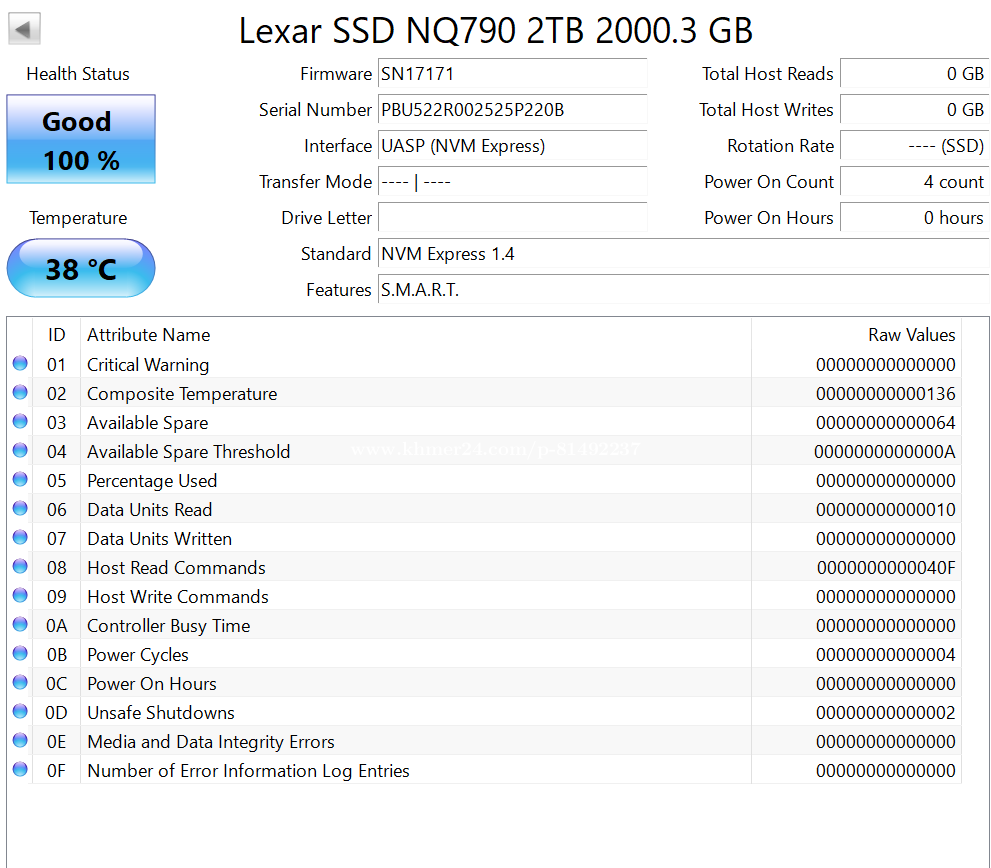Viewport: 991px width, 868px height.
Task: Click the status icon for Host Write Commands
Action: tap(20, 596)
